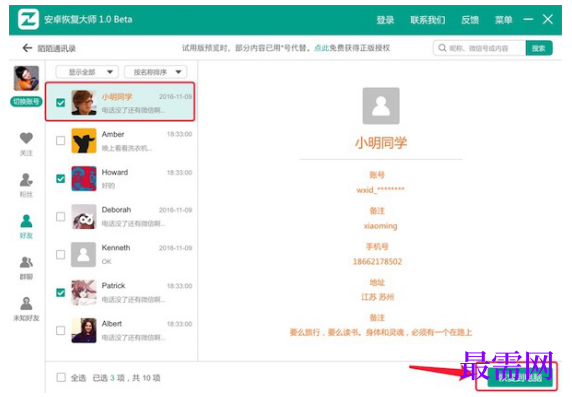Open the 登录 login menu item
Viewport: 572px width, 397px height.
click(x=385, y=20)
